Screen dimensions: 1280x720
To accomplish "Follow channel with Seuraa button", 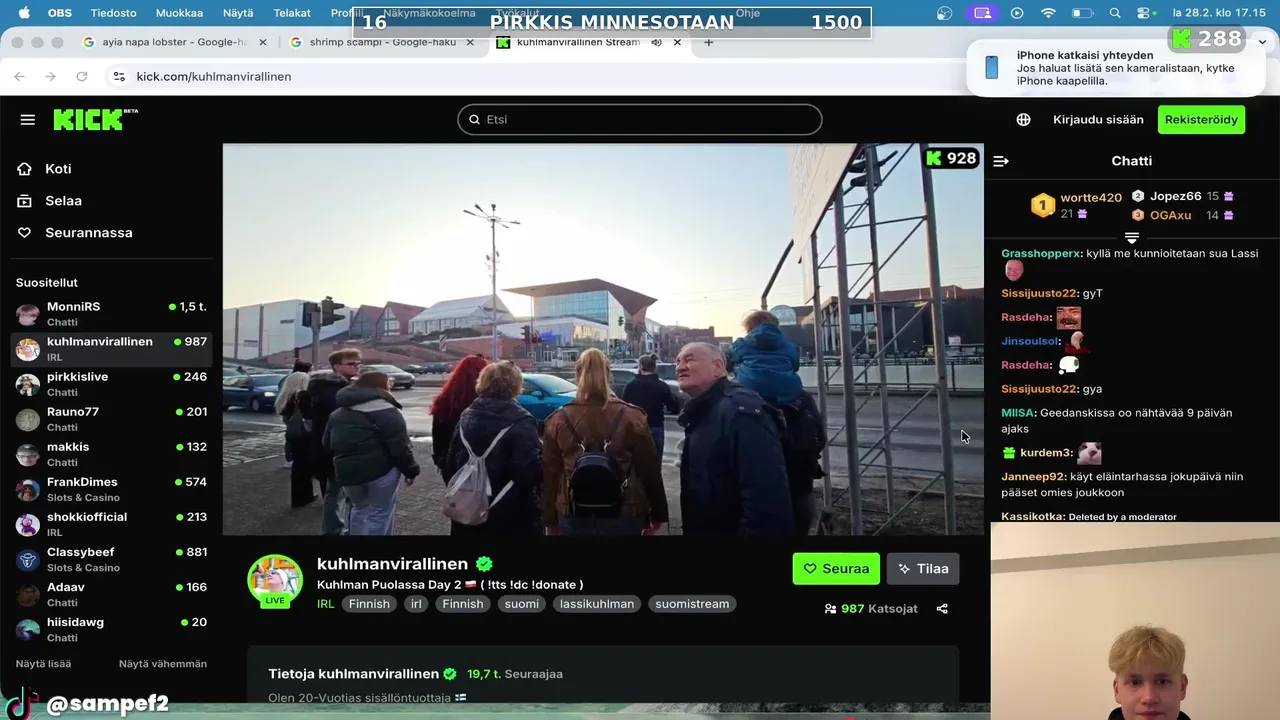I will click(836, 569).
